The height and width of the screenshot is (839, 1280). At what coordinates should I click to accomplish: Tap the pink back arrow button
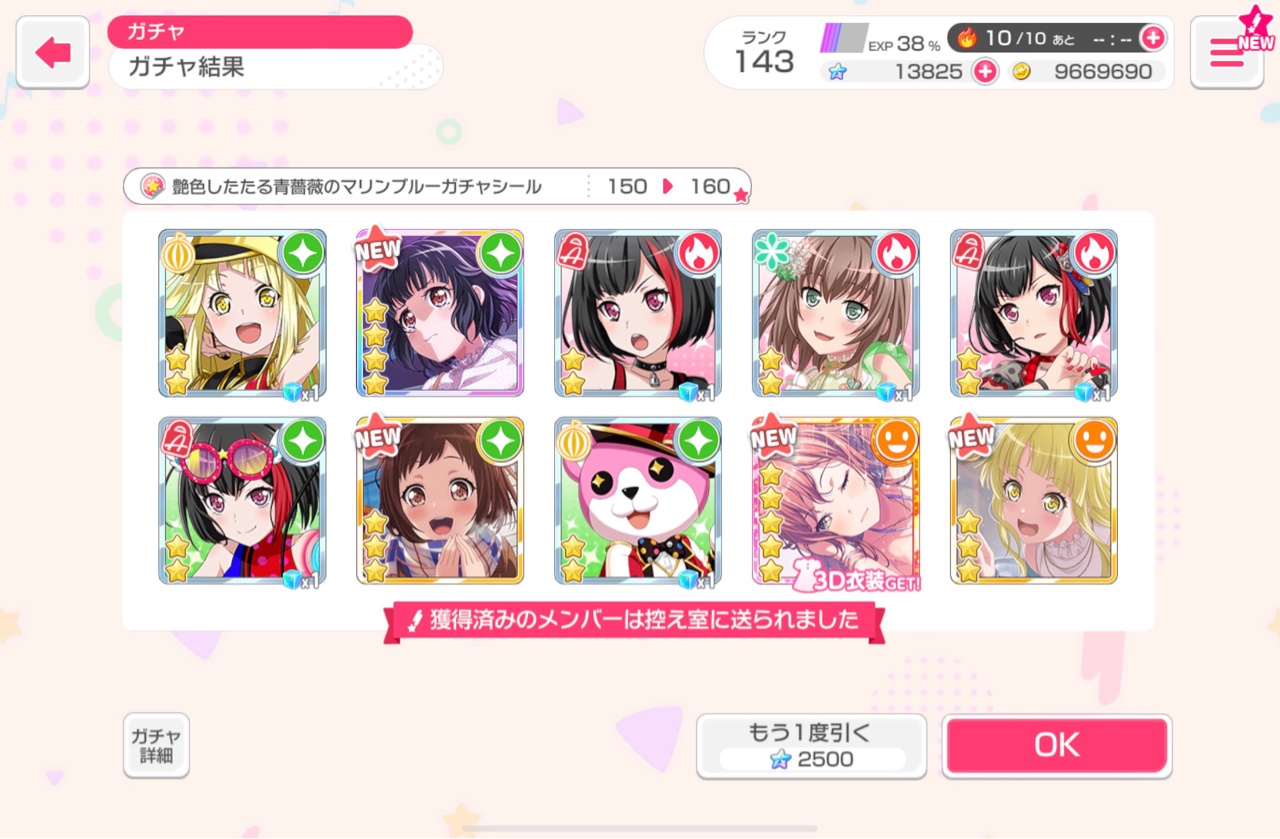click(54, 53)
